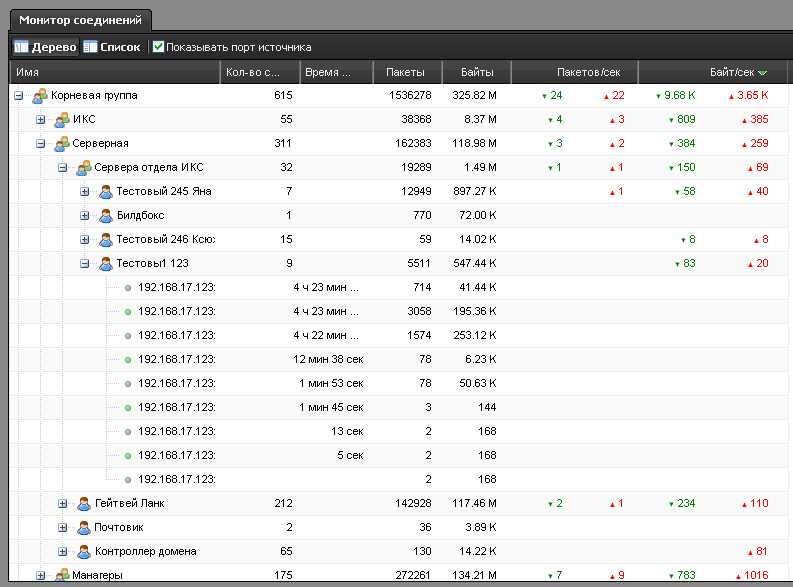Sort by Байт/сек column header
The width and height of the screenshot is (793, 587).
731,73
